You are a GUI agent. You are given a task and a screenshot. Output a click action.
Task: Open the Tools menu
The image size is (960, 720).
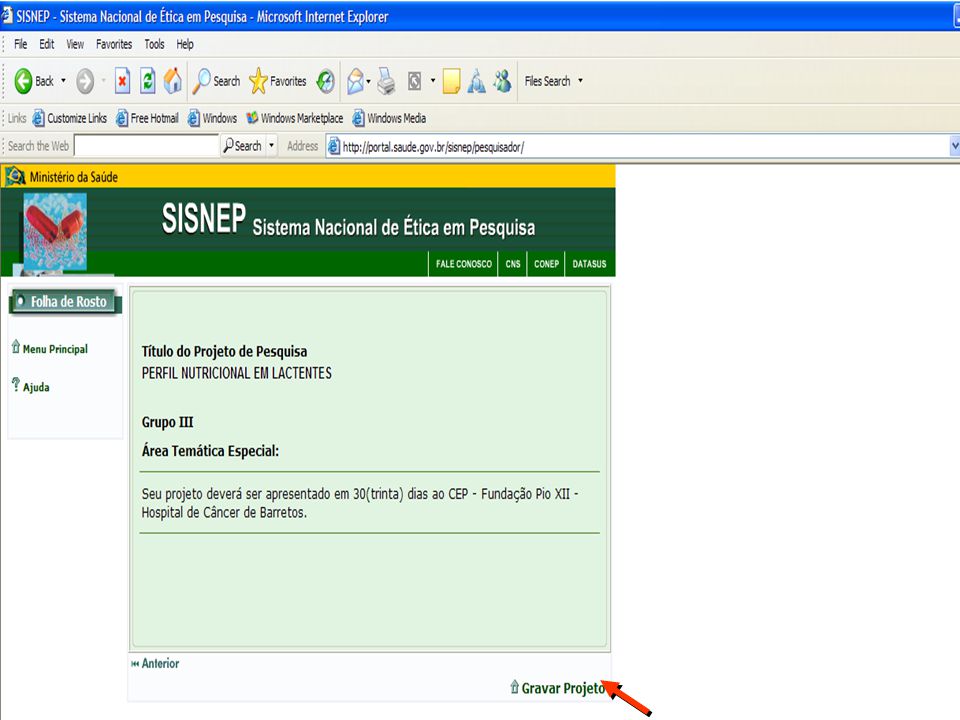click(154, 44)
